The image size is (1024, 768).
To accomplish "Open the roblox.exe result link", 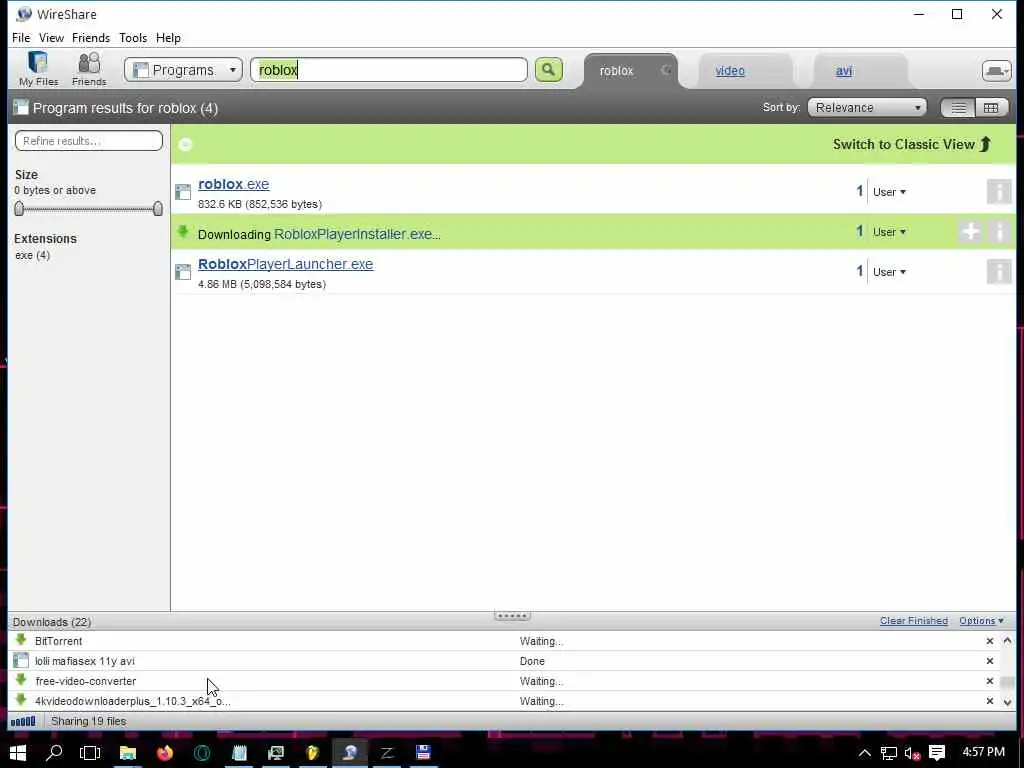I will tap(233, 184).
